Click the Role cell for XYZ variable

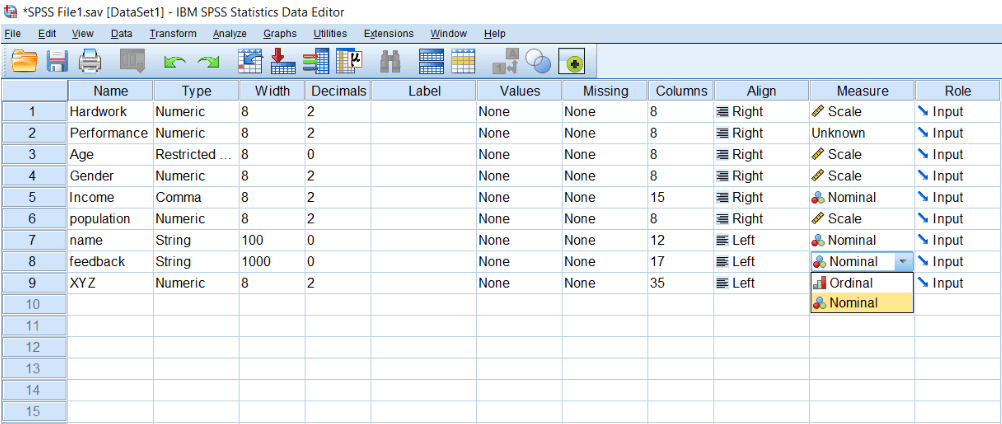pos(958,283)
